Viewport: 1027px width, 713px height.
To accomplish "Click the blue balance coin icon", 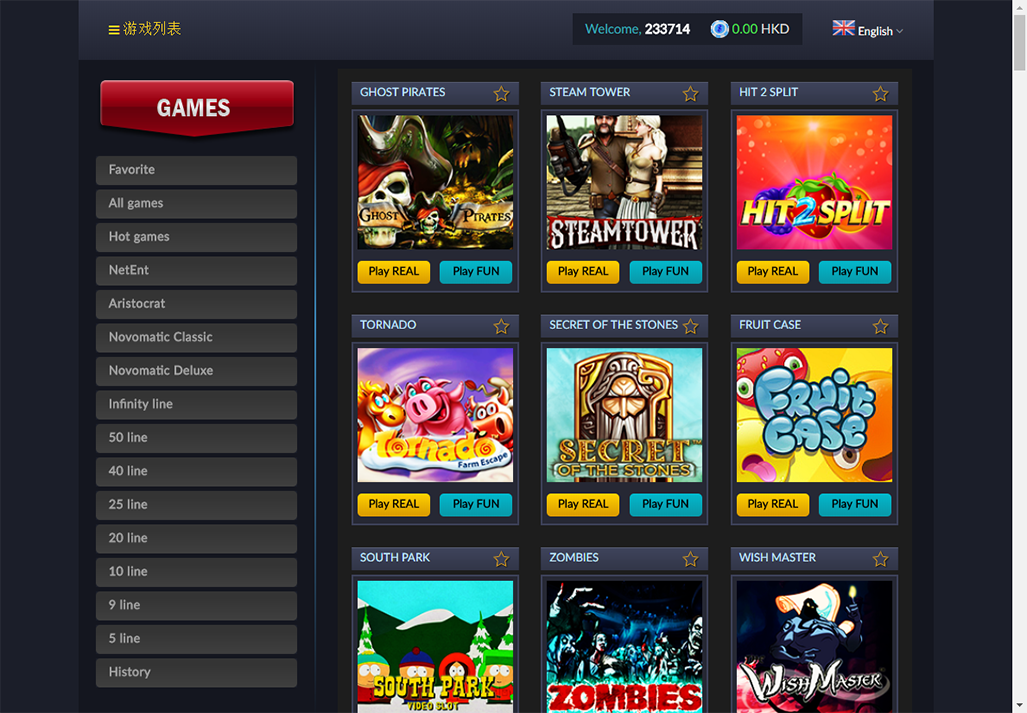I will click(719, 29).
